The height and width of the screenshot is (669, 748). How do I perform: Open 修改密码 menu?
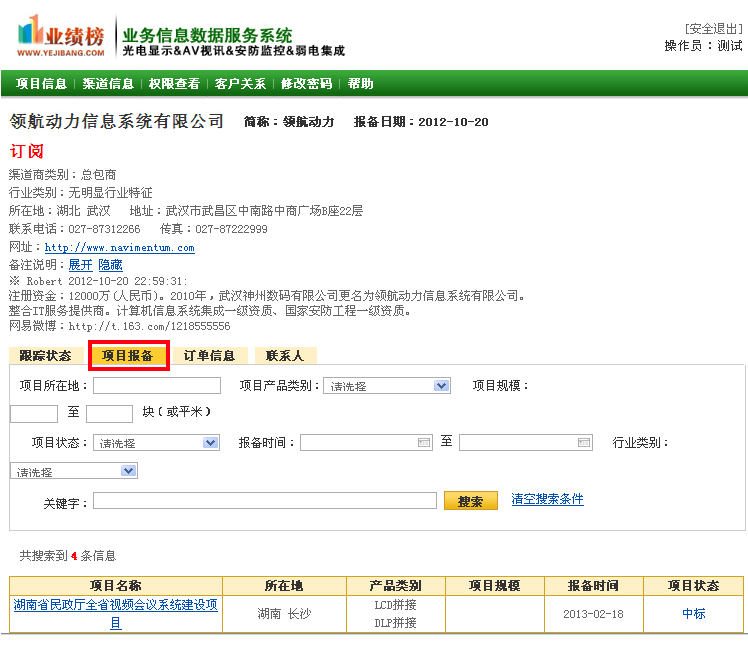[306, 84]
